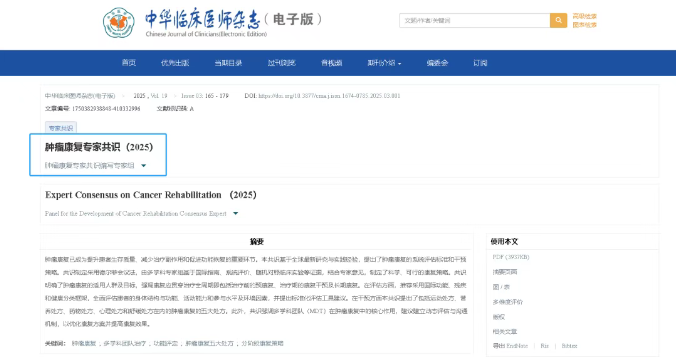Click the 2025, Vol. 19 breadcrumb

point(150,96)
